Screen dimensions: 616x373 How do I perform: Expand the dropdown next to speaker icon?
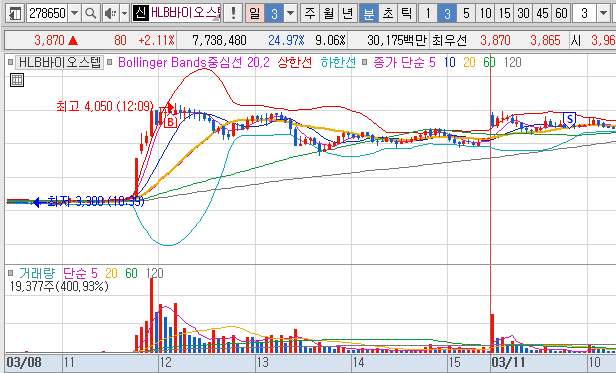pyautogui.click(x=125, y=13)
